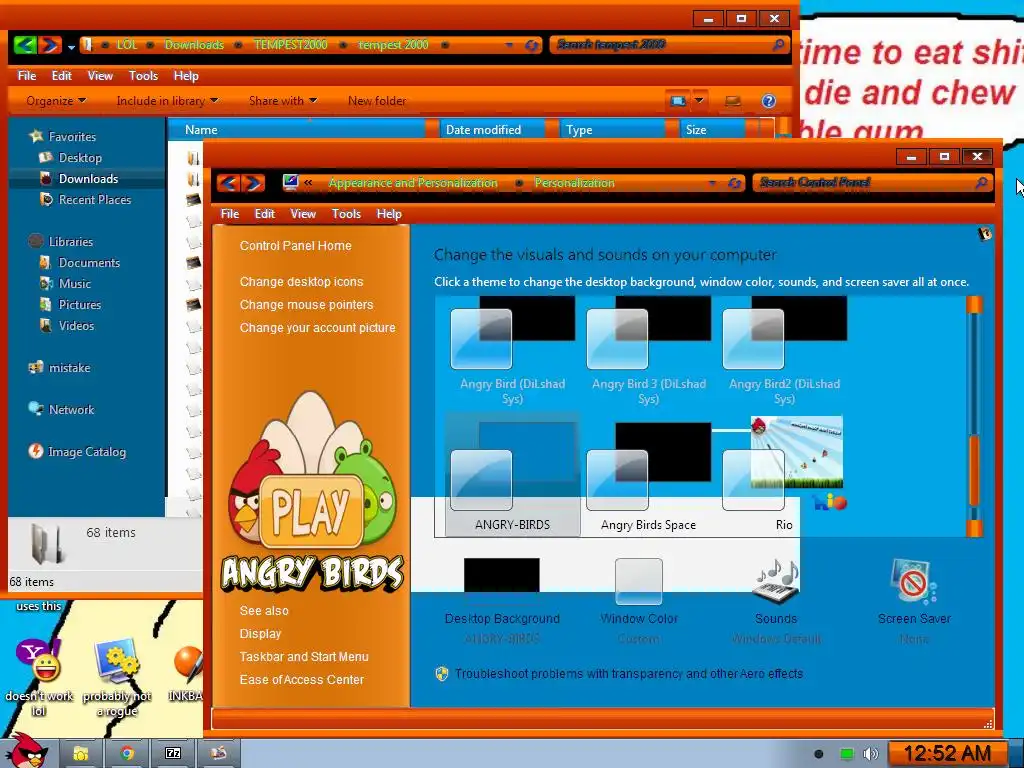Open the 7z archive taskbar icon
The width and height of the screenshot is (1024, 768).
pos(173,754)
